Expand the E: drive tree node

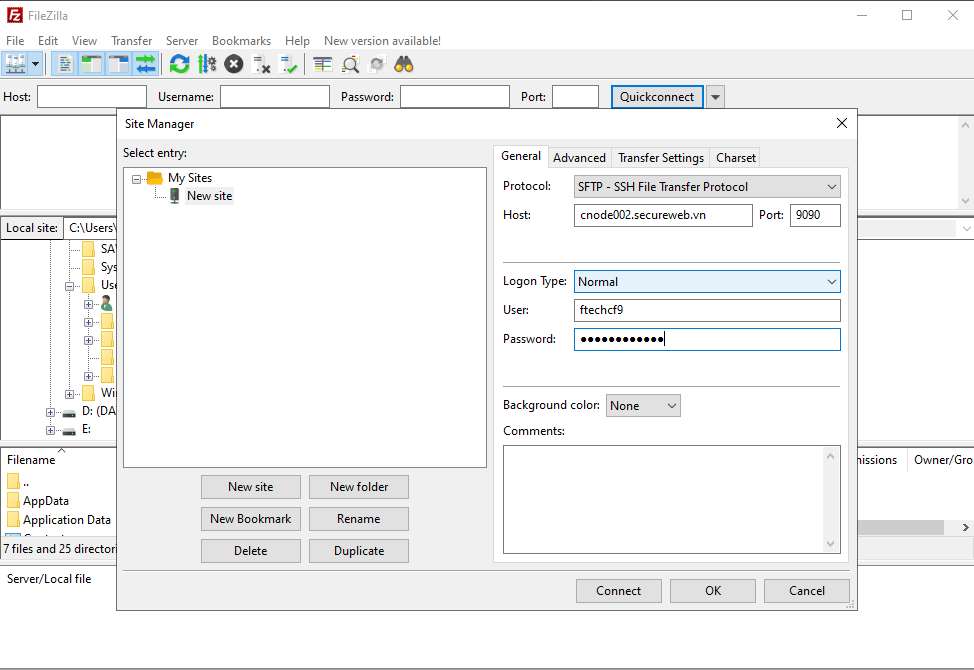tap(50, 430)
